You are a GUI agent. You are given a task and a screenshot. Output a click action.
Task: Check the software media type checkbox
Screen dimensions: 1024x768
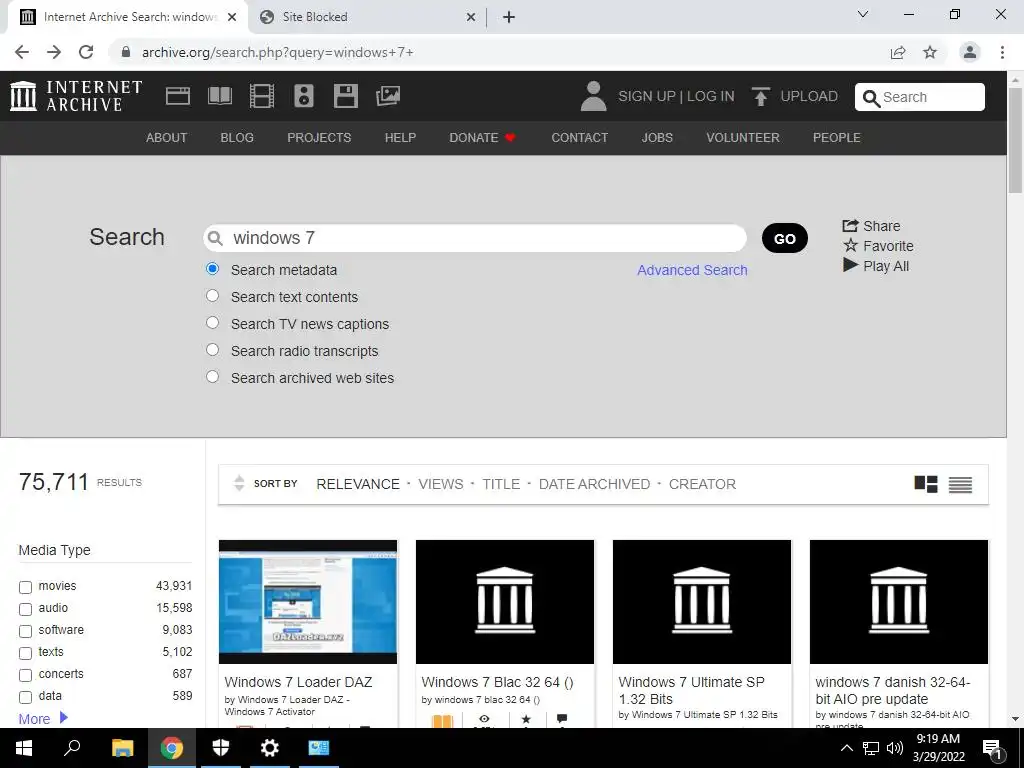[x=25, y=631]
